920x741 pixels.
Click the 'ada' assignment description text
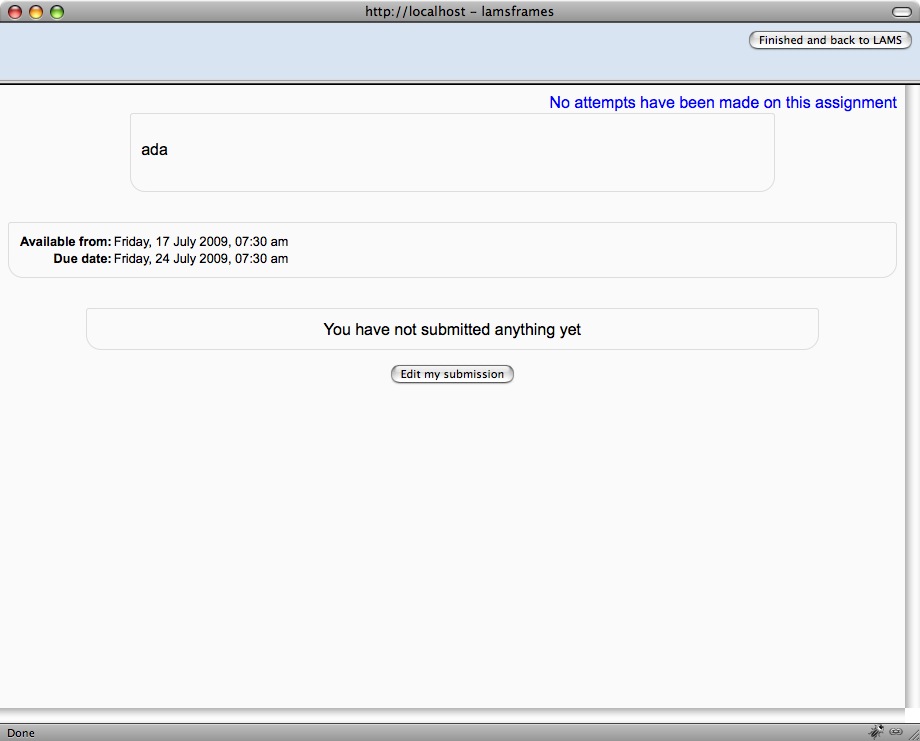[154, 150]
